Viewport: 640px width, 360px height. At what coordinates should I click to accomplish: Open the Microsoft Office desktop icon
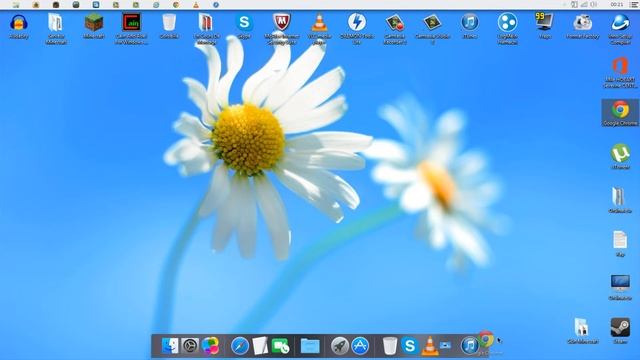click(620, 66)
